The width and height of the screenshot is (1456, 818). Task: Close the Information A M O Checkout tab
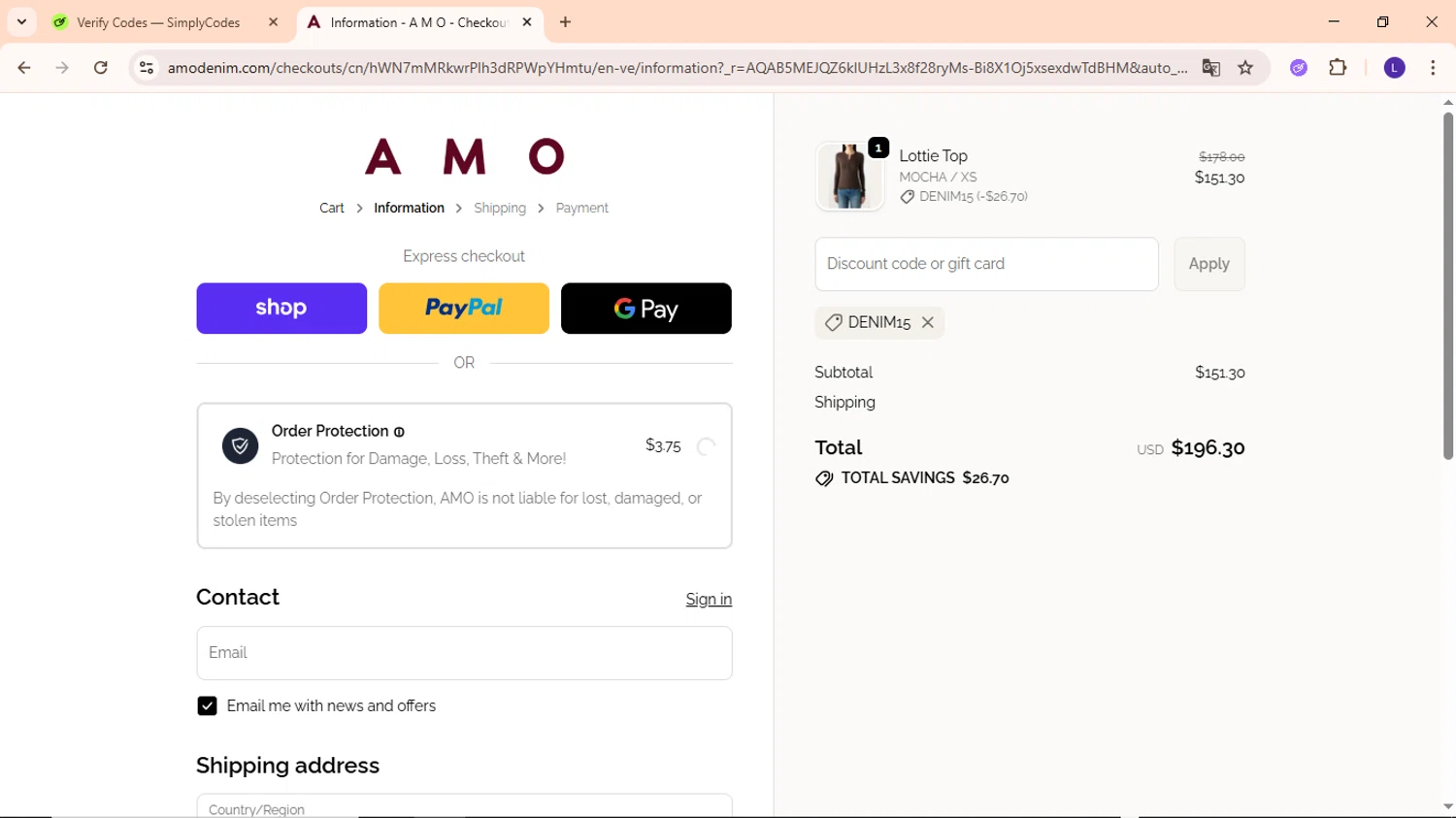tap(527, 22)
